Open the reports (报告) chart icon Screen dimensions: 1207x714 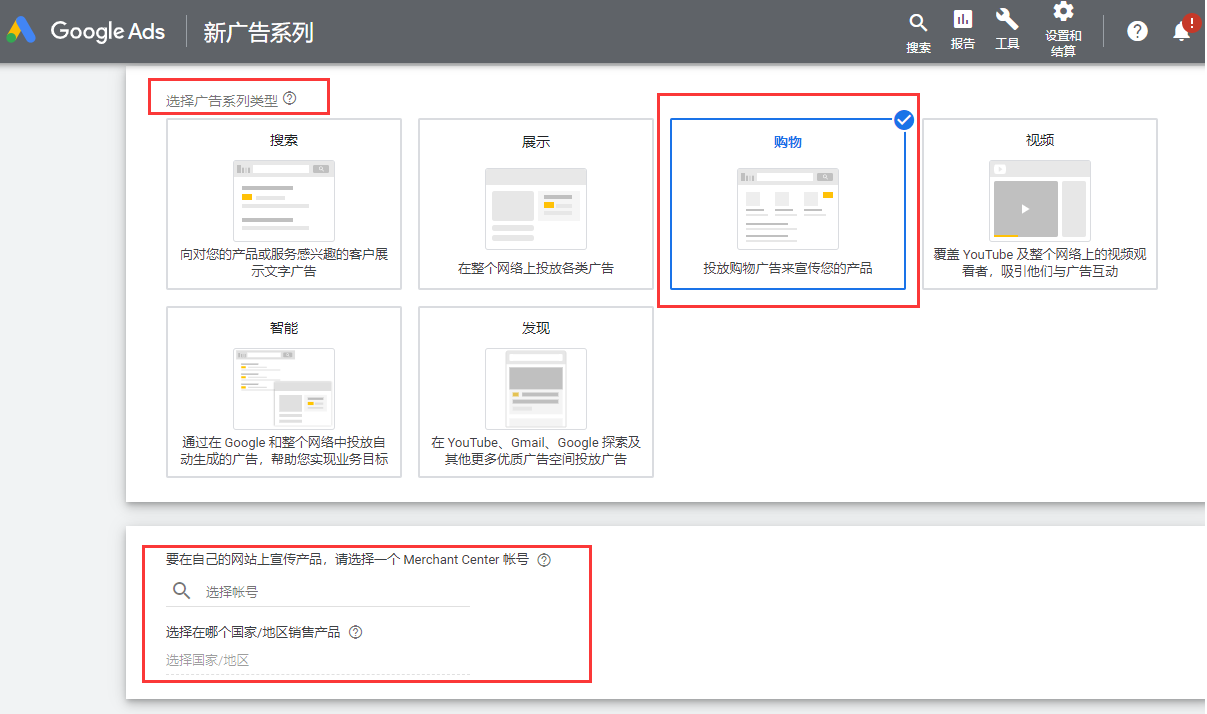click(x=963, y=20)
